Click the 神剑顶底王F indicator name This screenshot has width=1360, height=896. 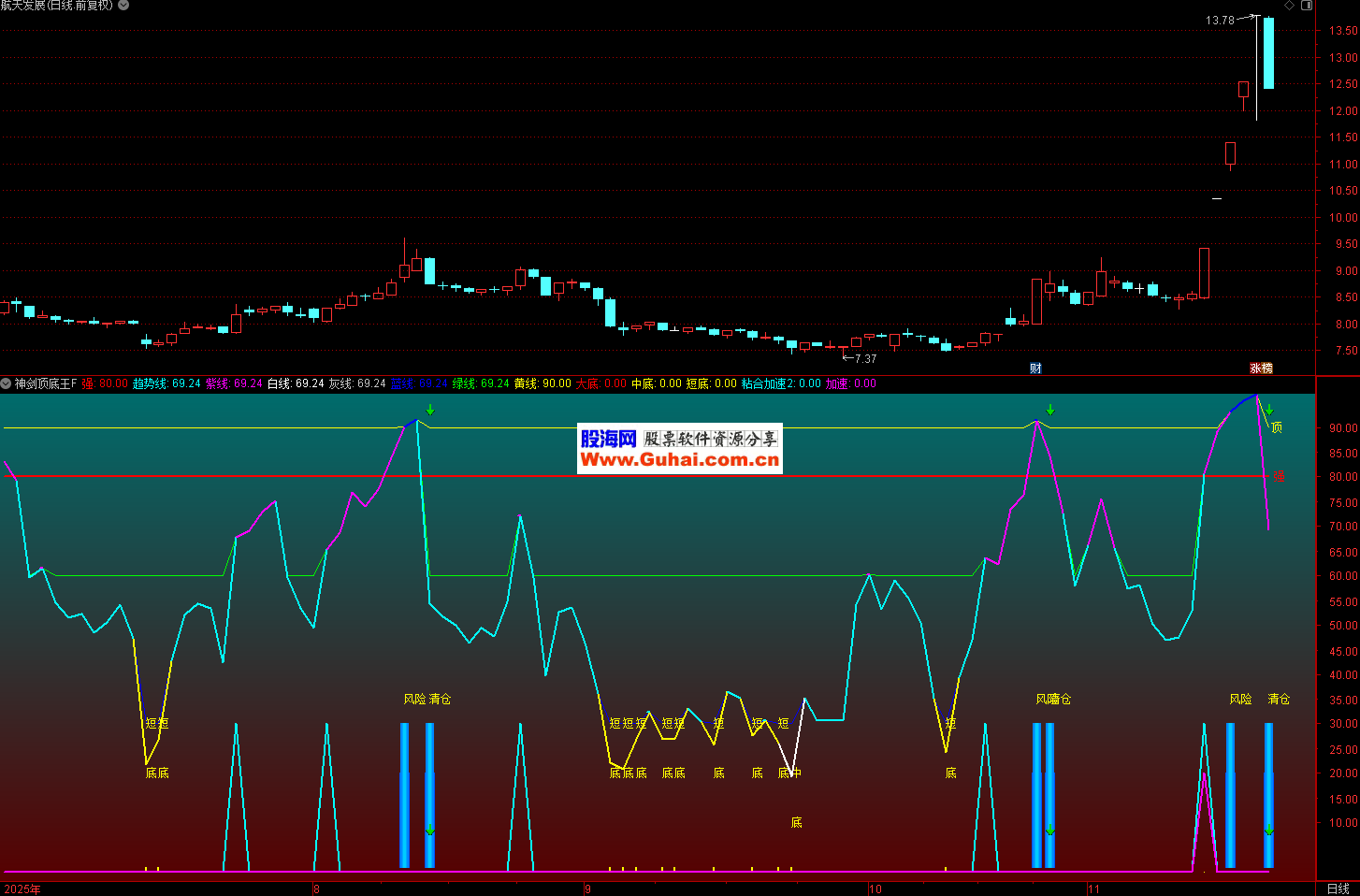tap(46, 383)
